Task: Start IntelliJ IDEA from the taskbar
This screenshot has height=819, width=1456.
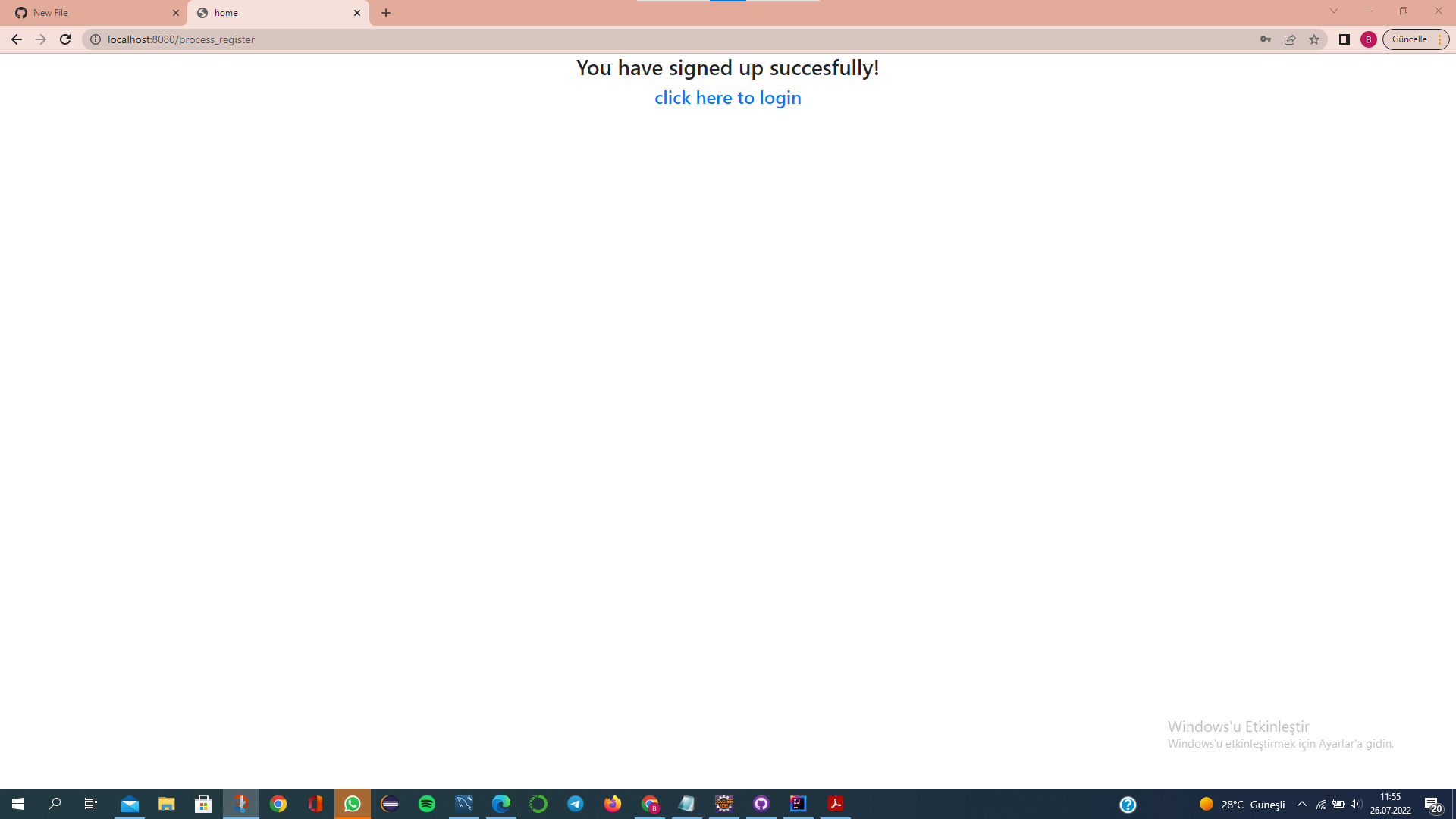Action: [799, 804]
